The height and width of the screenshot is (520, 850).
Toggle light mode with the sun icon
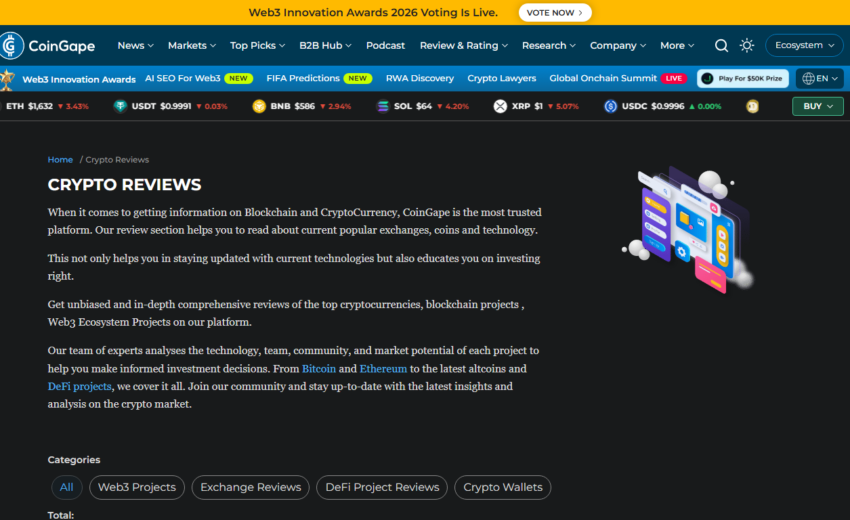pos(746,46)
